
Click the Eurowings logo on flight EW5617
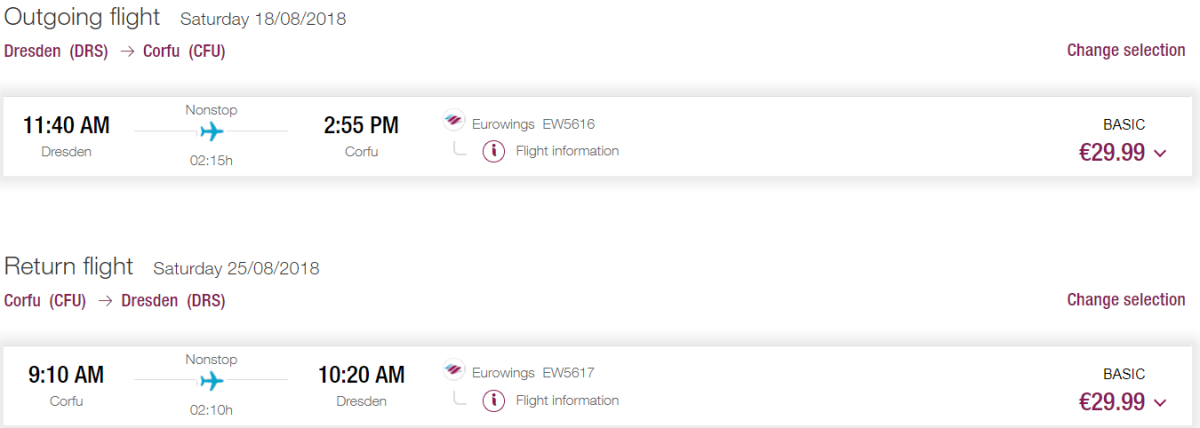pyautogui.click(x=455, y=372)
